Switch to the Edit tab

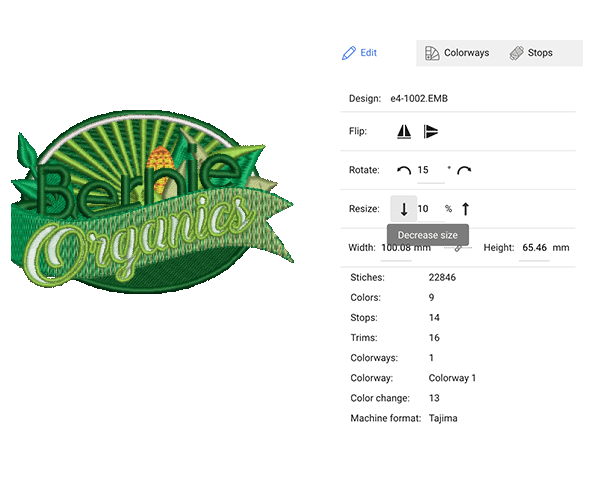pos(360,53)
